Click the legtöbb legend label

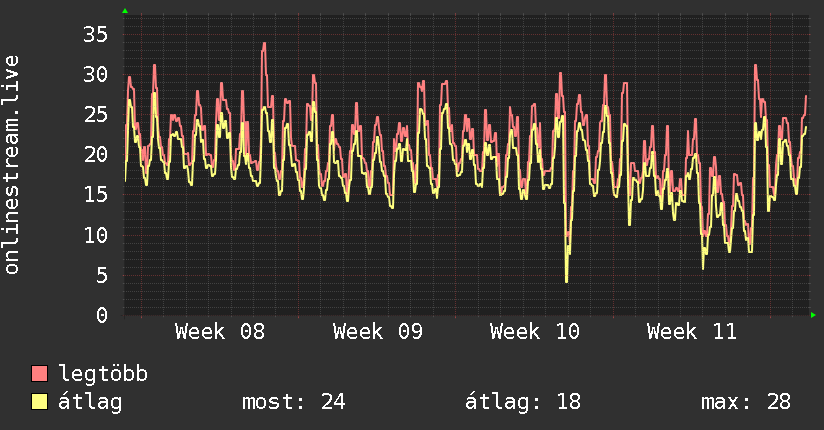[x=103, y=374]
